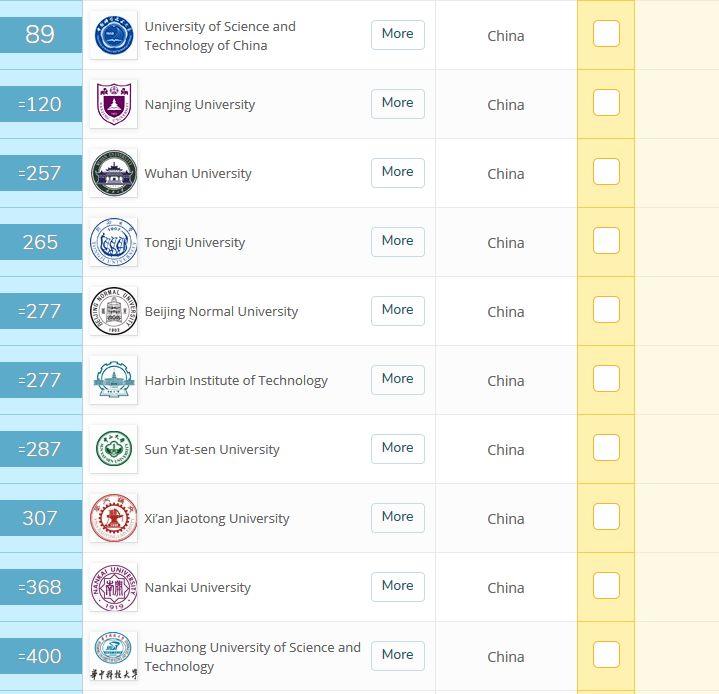Click the Harbin Institute of Technology logo

[113, 381]
